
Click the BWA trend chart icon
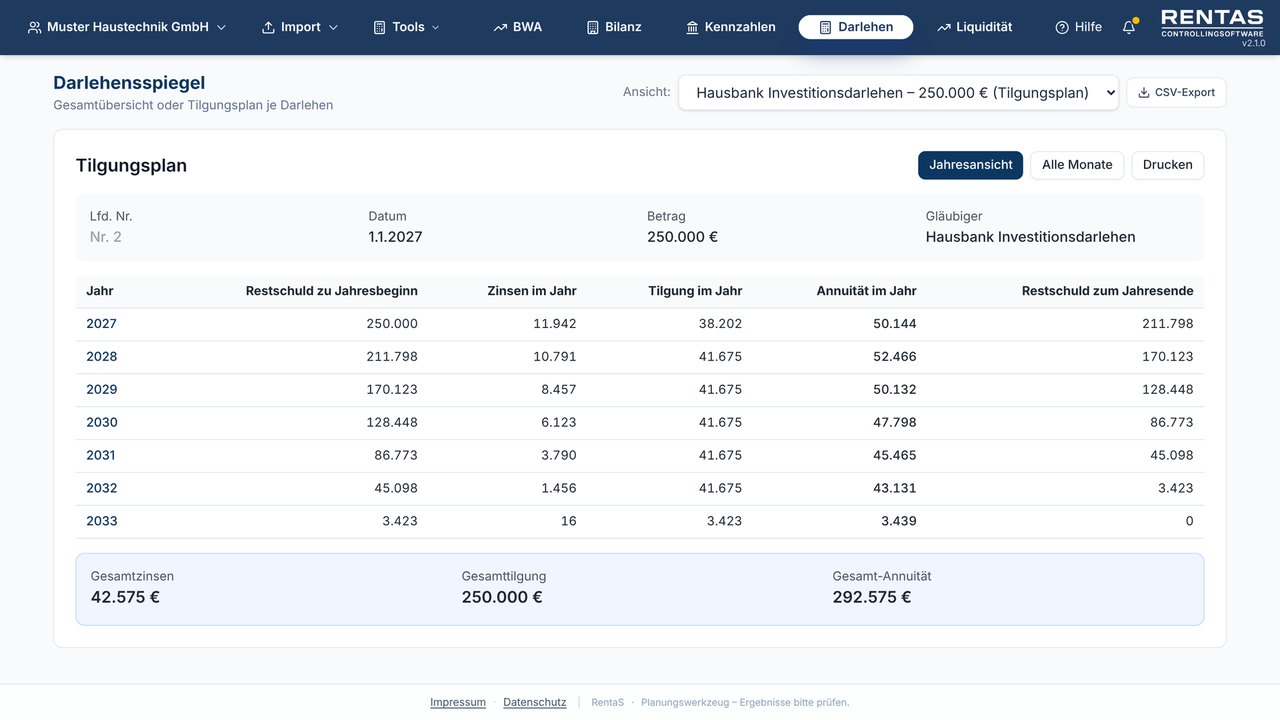[x=500, y=28]
